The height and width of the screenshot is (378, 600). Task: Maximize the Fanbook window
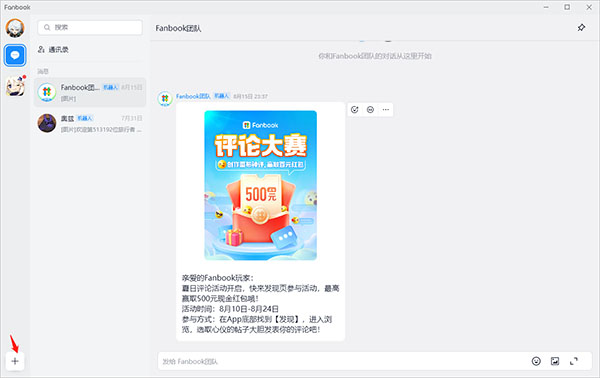567,7
